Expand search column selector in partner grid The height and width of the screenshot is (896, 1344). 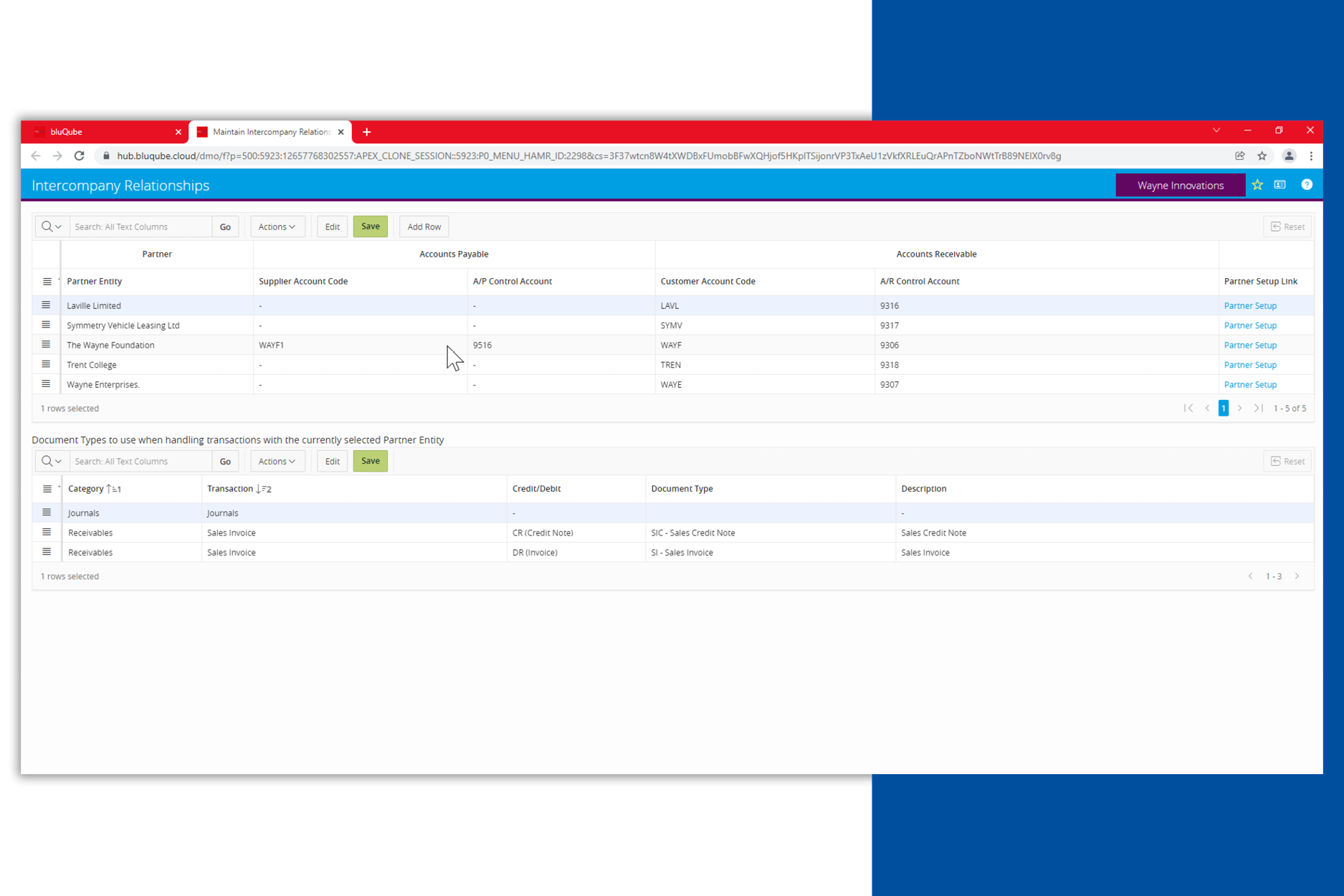pyautogui.click(x=52, y=227)
